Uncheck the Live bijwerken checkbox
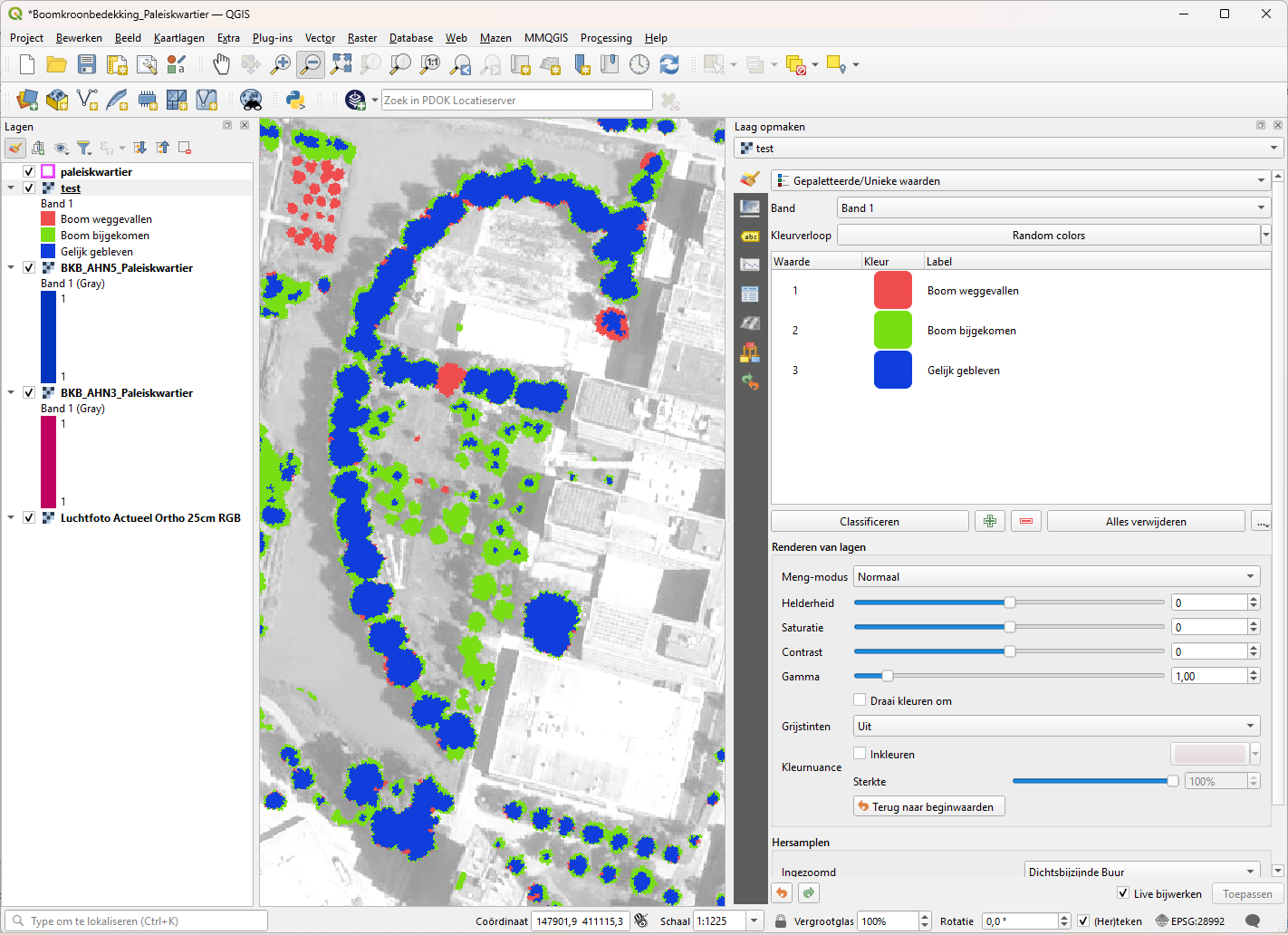 pyautogui.click(x=1123, y=893)
